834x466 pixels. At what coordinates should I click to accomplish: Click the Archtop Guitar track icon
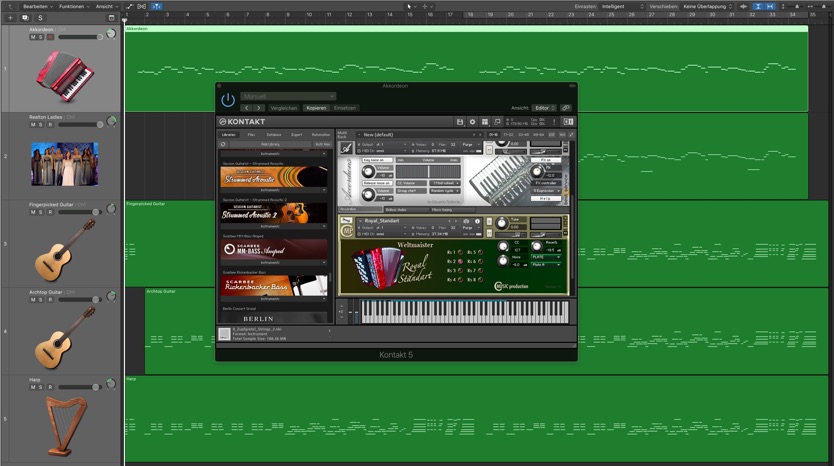64,337
